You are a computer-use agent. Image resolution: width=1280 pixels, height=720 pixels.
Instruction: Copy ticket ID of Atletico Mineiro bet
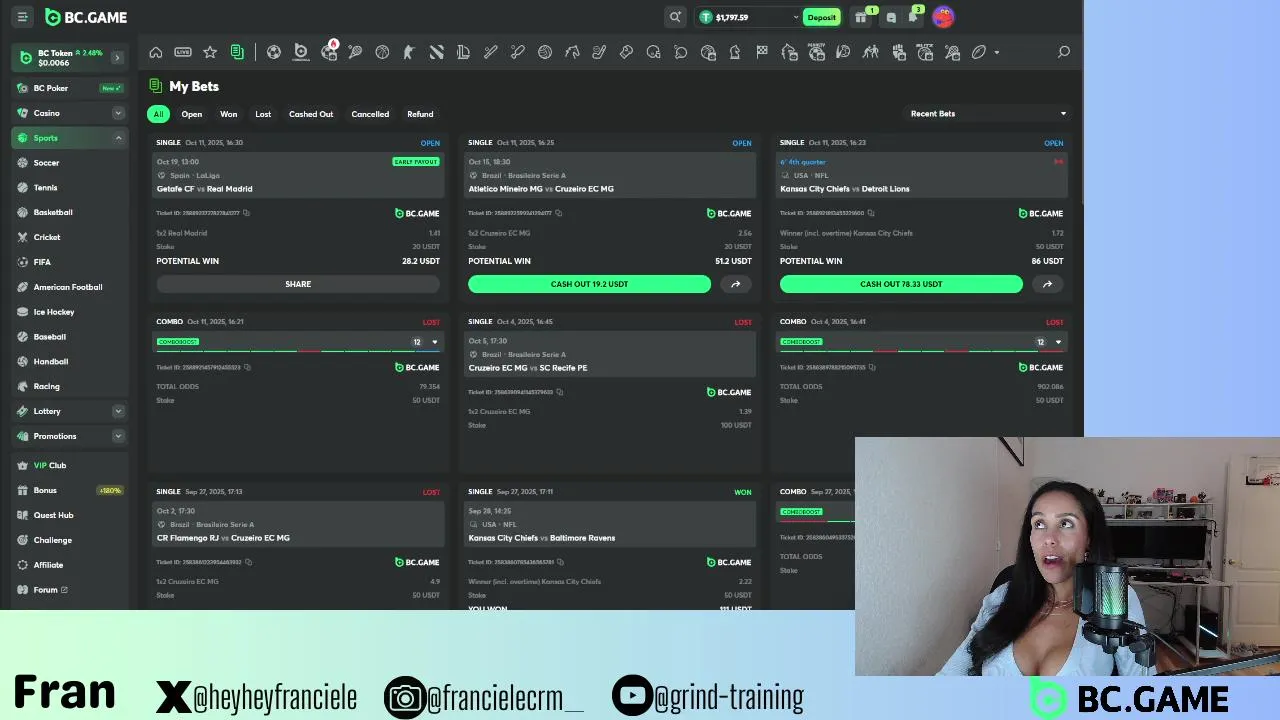(x=559, y=213)
